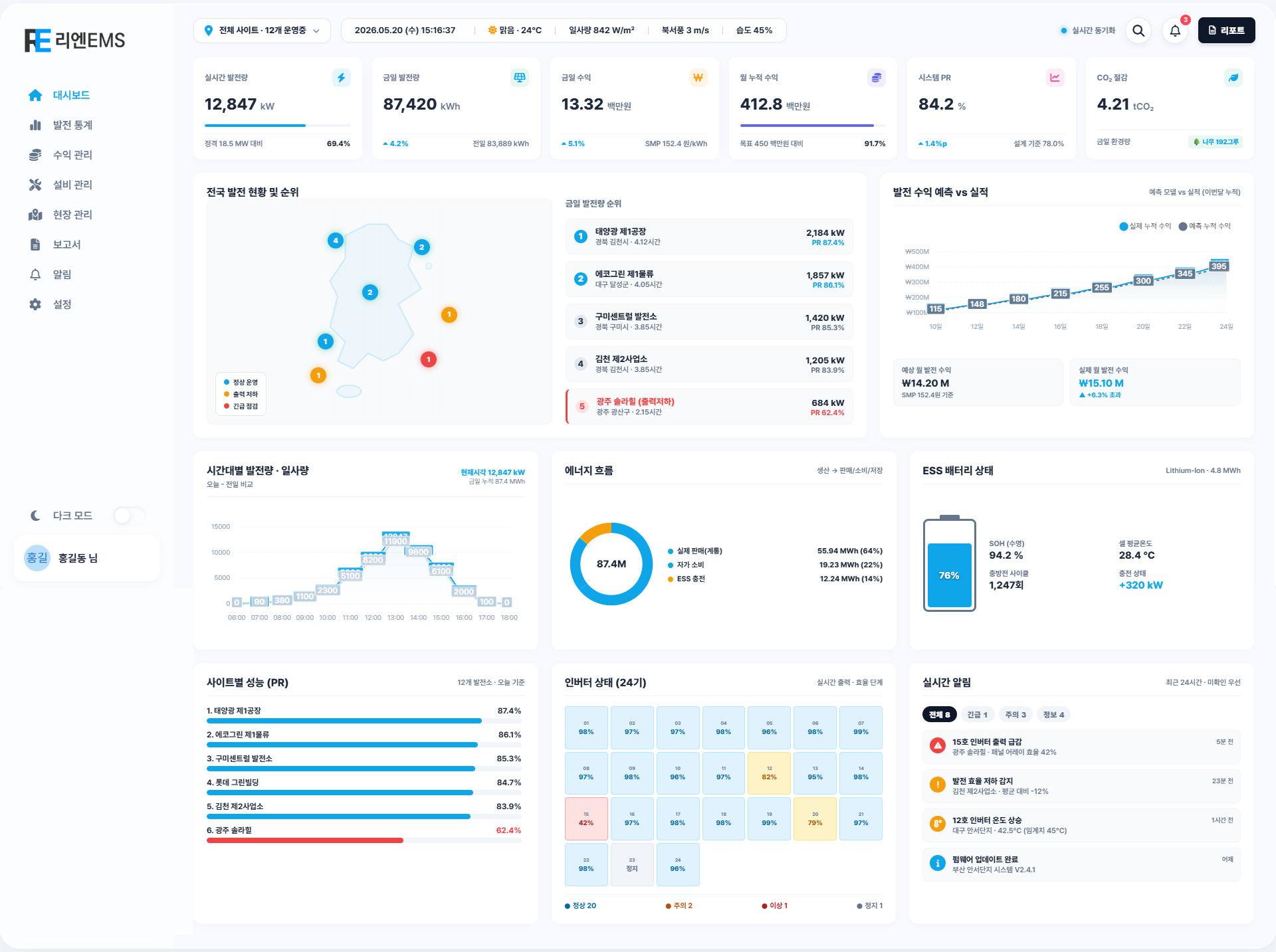Select red emergency marker on the map
This screenshot has height=952, width=1276.
(x=429, y=359)
